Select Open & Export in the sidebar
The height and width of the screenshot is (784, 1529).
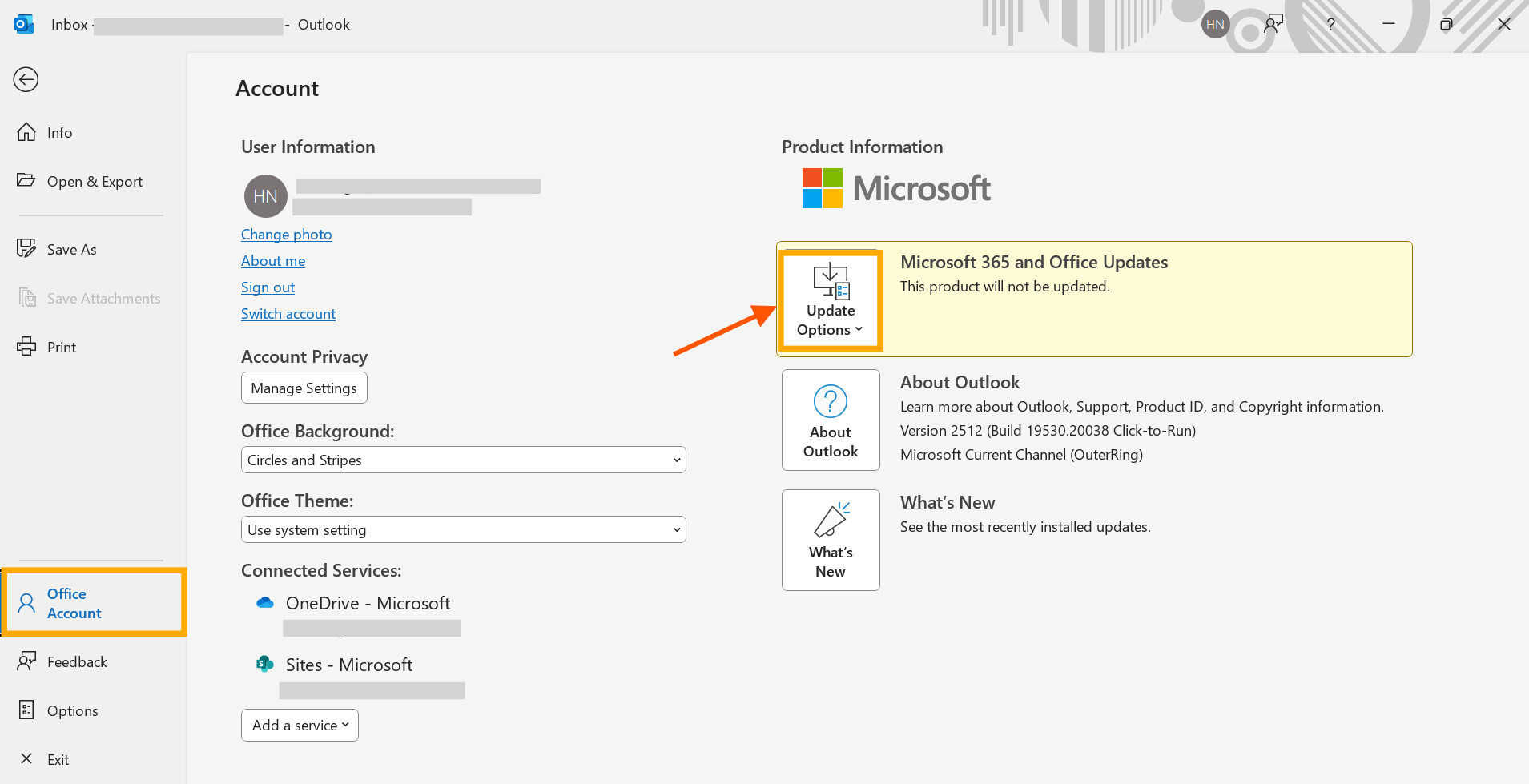pos(94,181)
